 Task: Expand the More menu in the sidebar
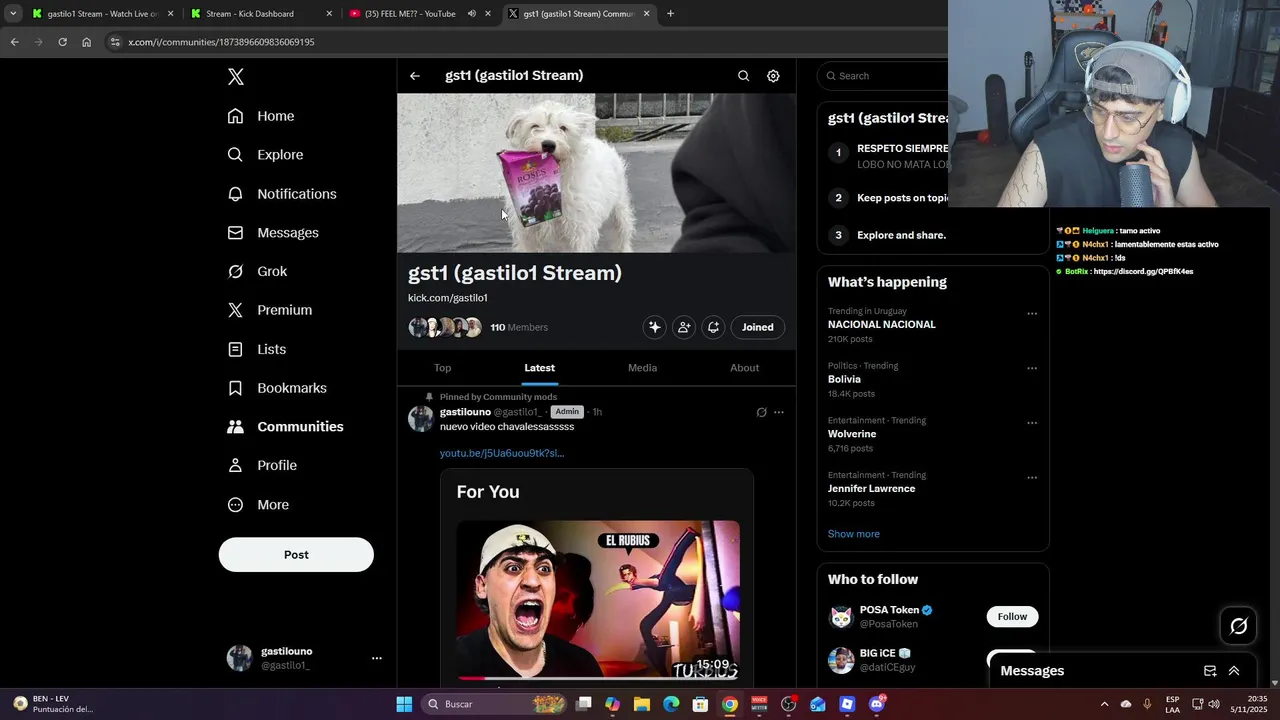(x=257, y=505)
